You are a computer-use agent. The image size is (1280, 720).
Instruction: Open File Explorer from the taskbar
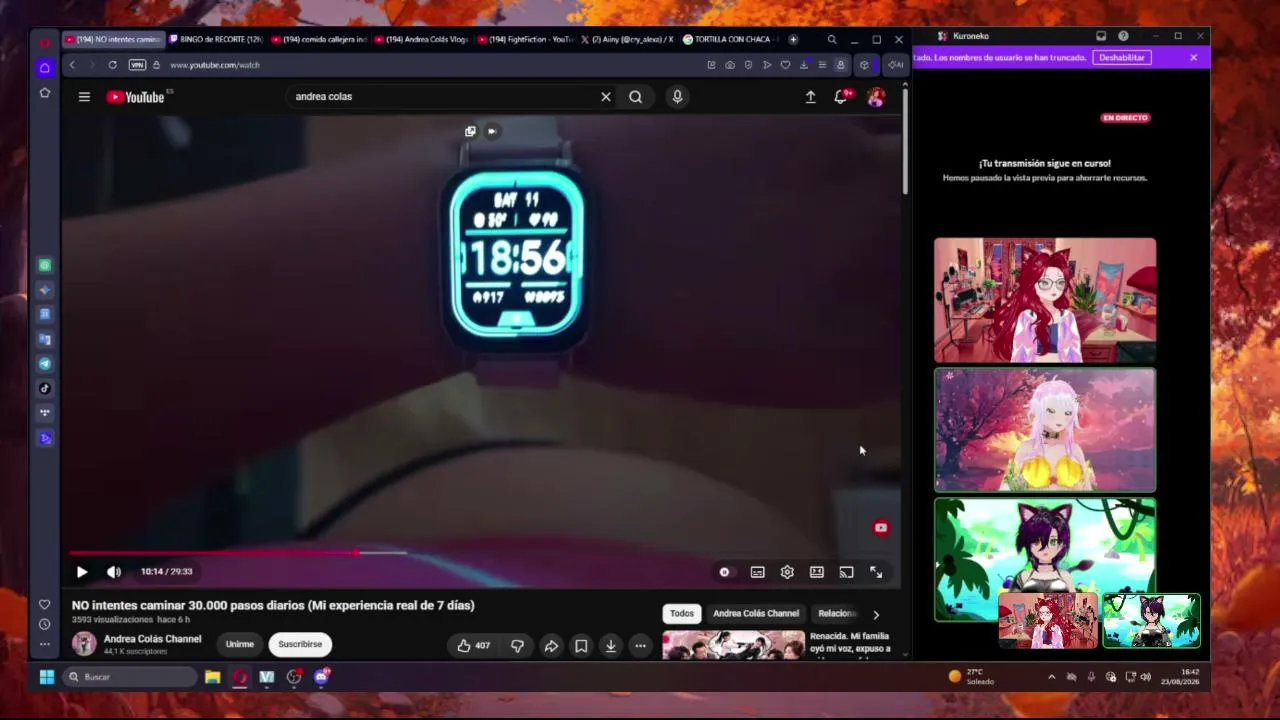[x=213, y=677]
